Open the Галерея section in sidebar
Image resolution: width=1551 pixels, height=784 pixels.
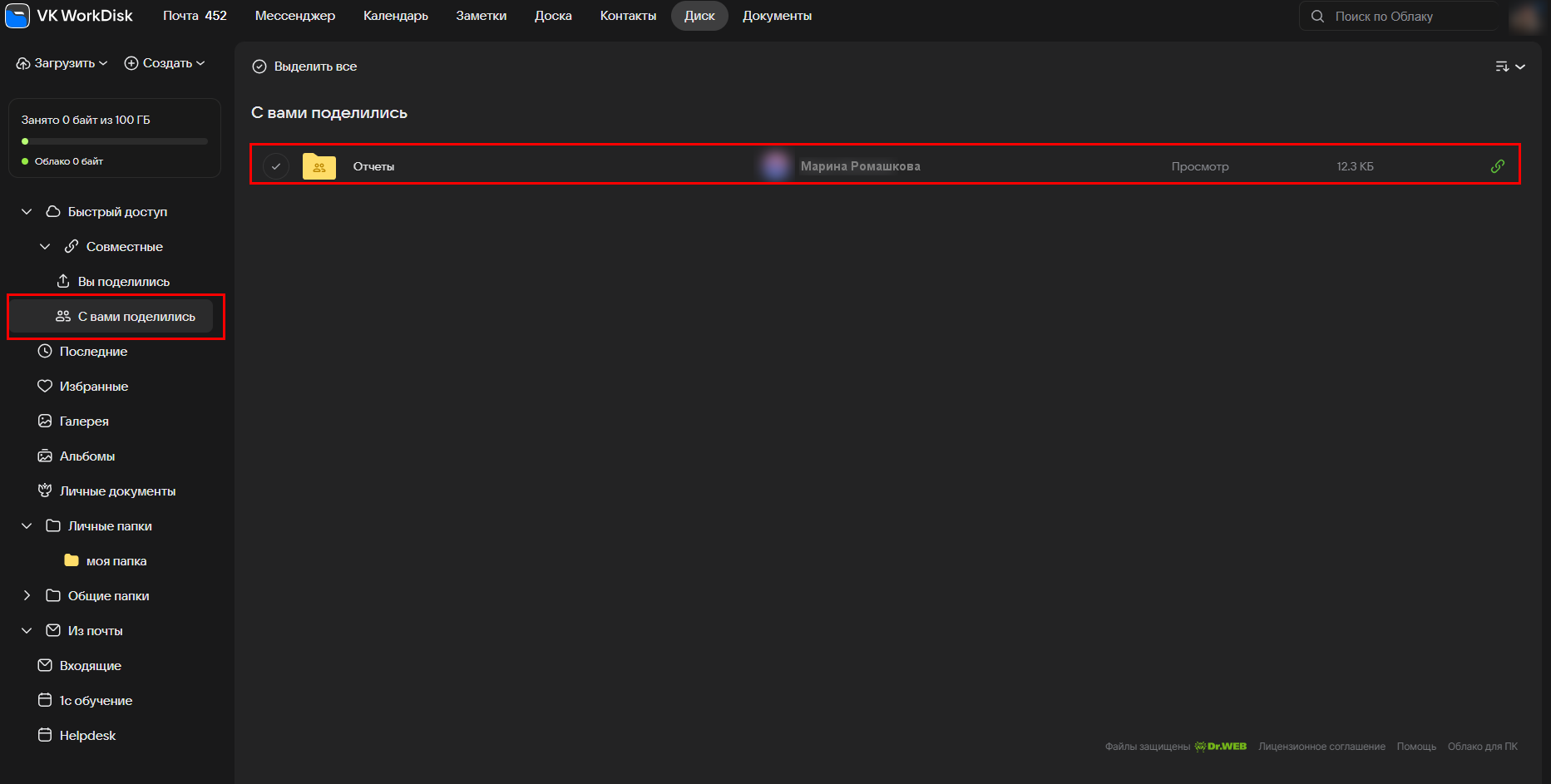[x=84, y=422]
